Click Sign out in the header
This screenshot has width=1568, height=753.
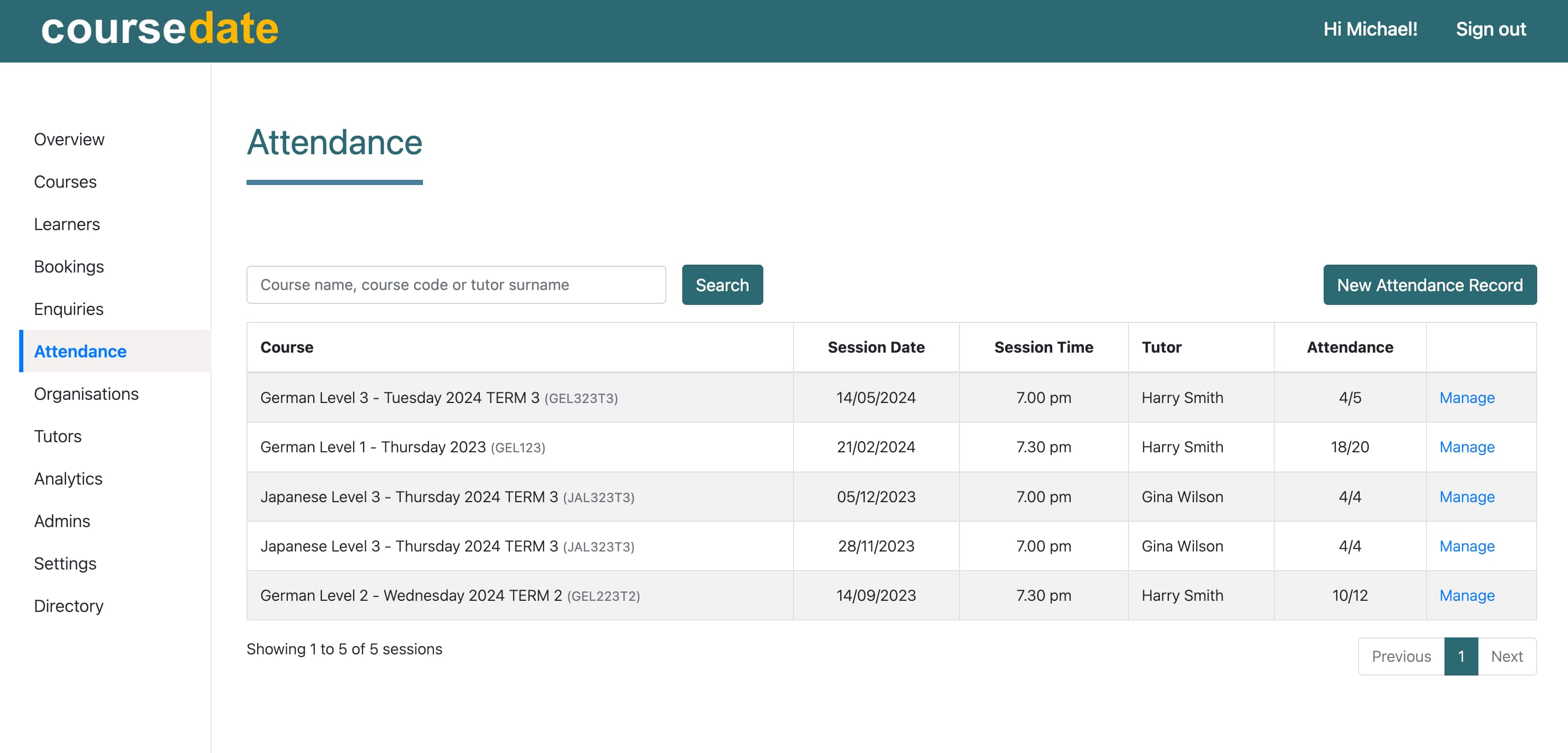point(1490,29)
